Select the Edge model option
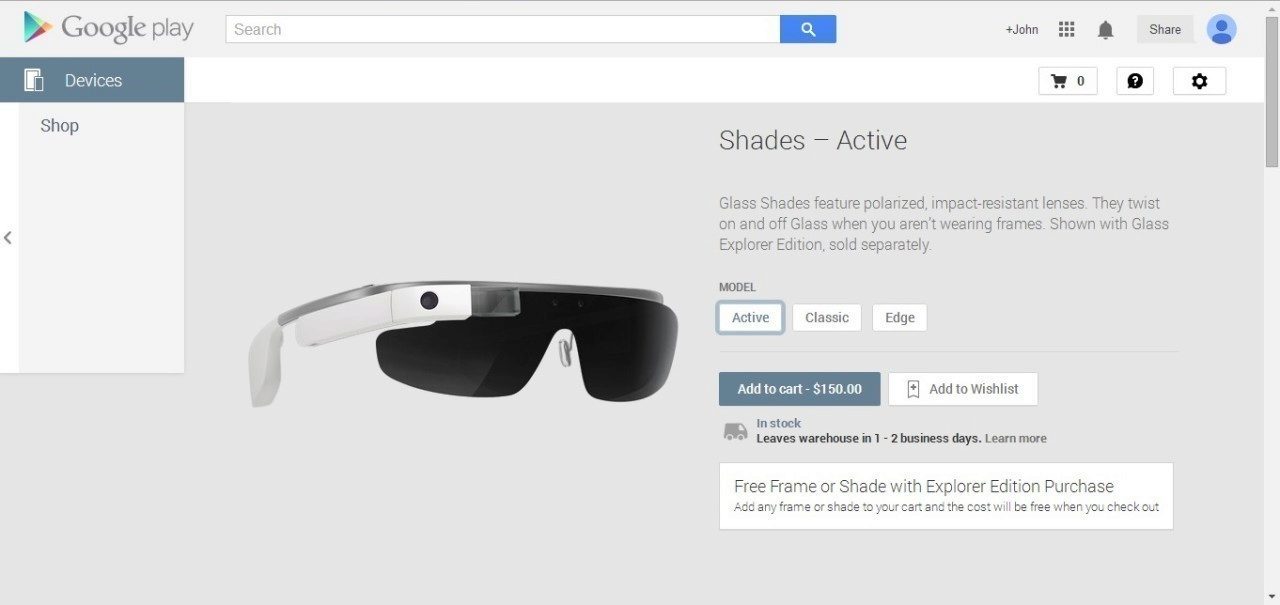This screenshot has width=1280, height=605. 900,317
